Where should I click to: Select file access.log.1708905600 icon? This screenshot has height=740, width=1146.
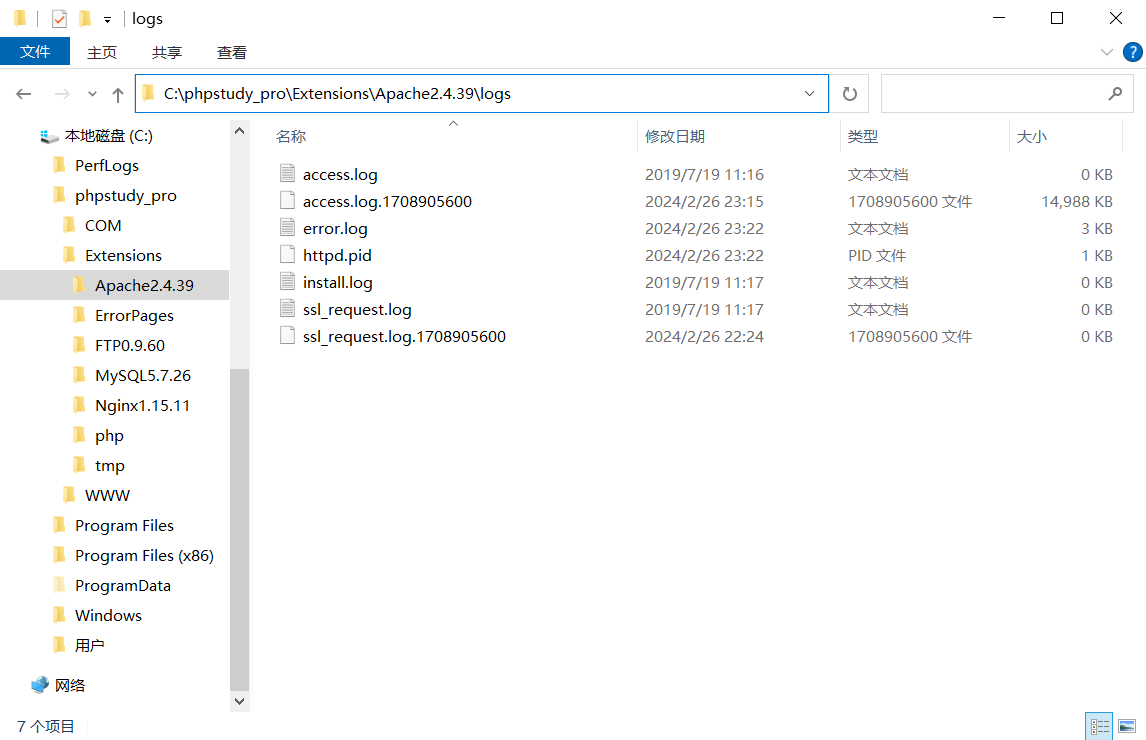click(x=287, y=200)
